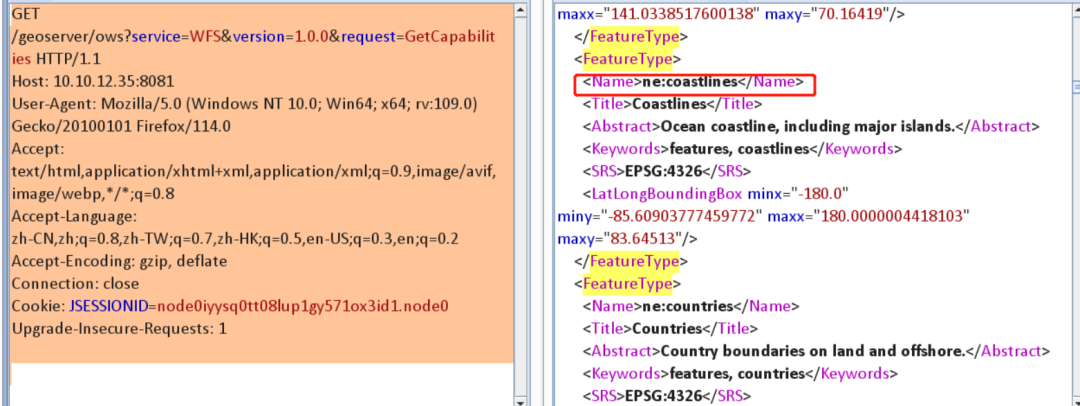This screenshot has height=406, width=1080.
Task: Click the 'zh-CN,zh;q=0.8' language value line
Action: (x=236, y=239)
